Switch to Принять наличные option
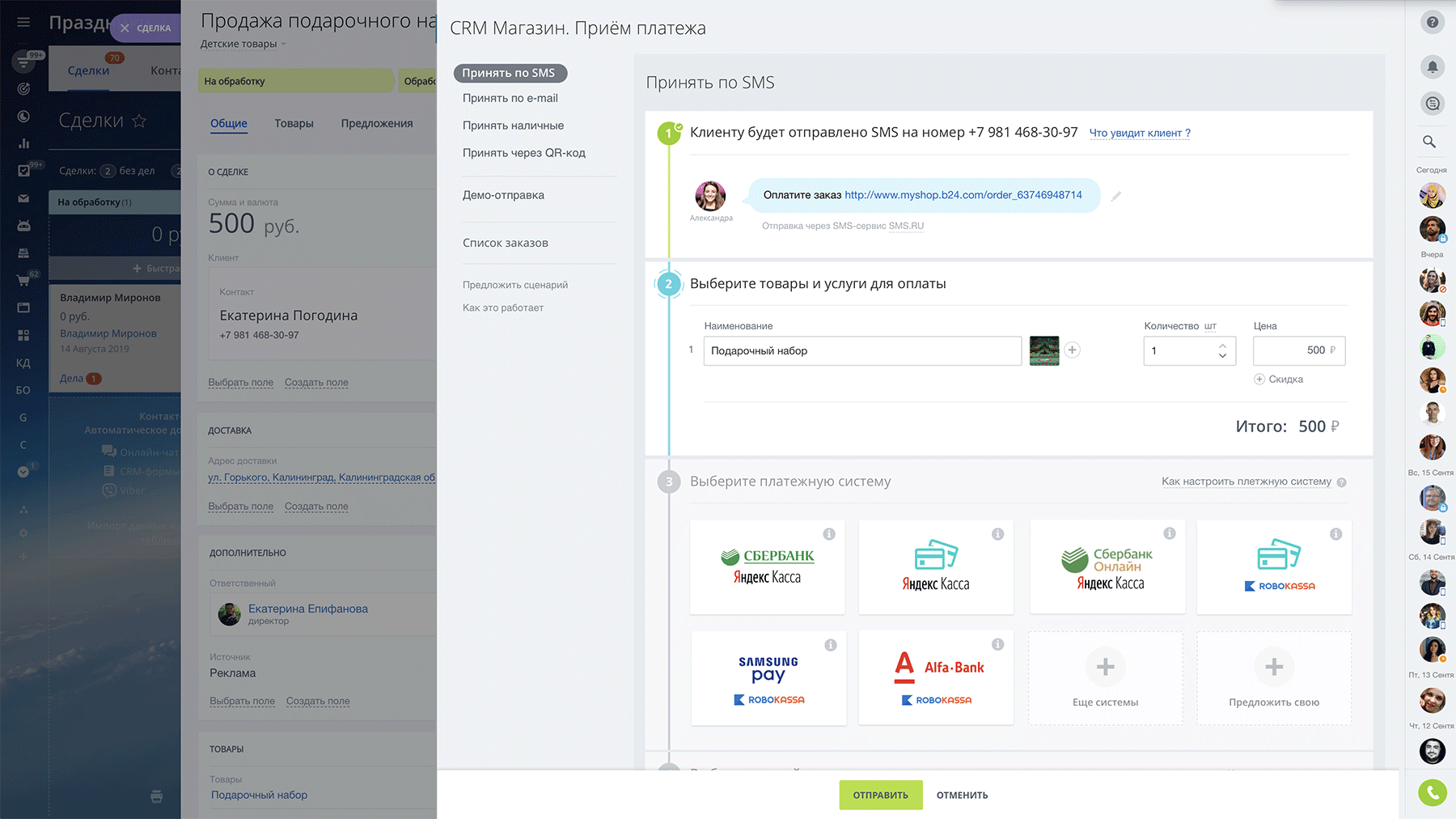 point(513,125)
